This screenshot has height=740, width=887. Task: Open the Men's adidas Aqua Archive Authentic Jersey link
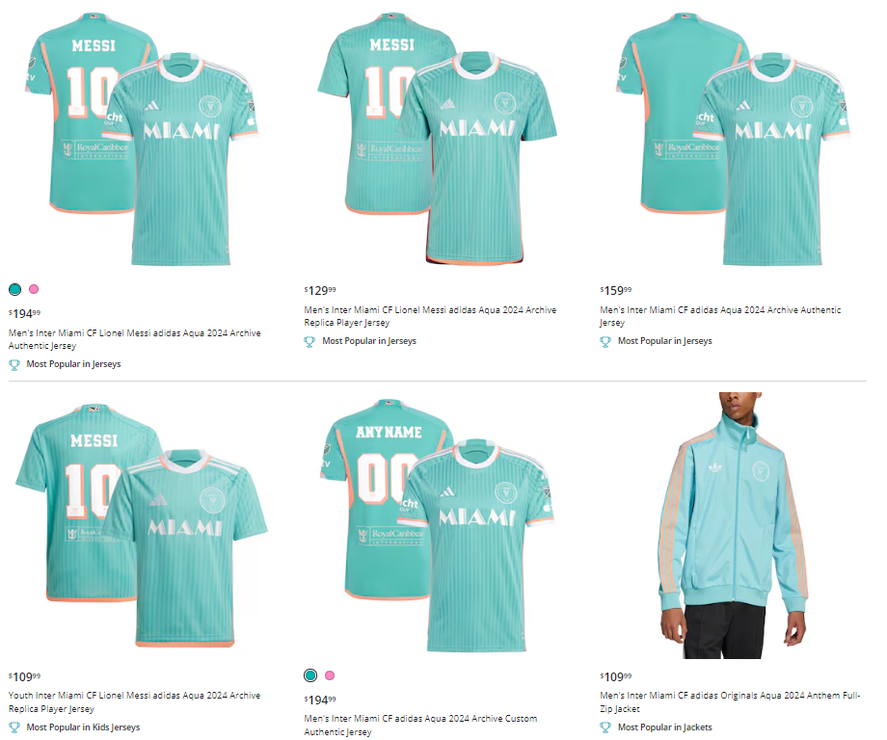(720, 316)
